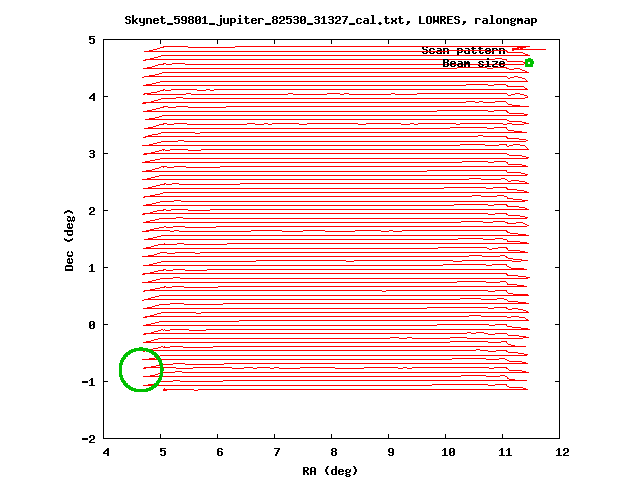
Task: Select the 'Beam size' legend label
Action: tap(474, 63)
